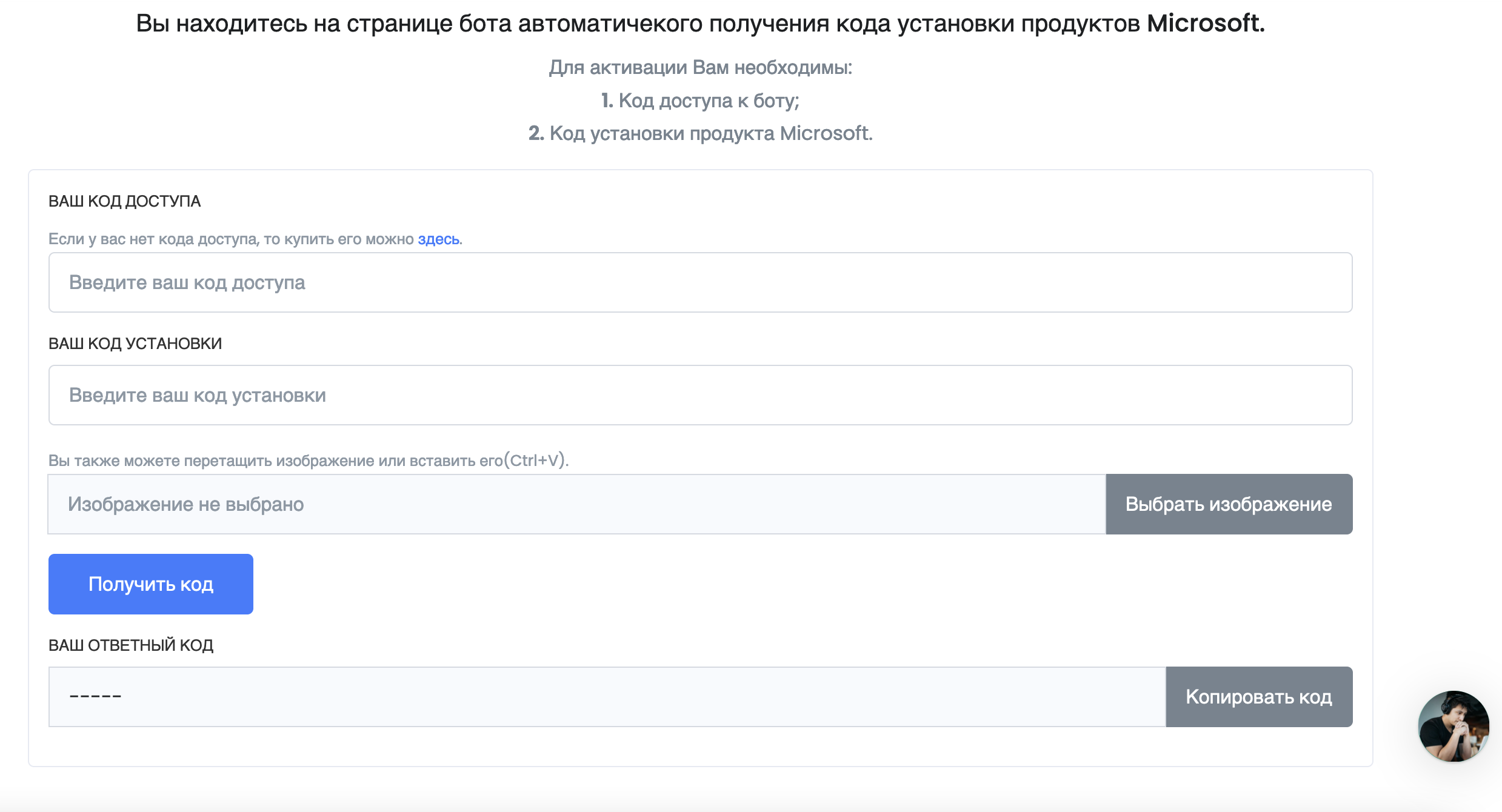Click the '1. Код доступа к боту;' line

(700, 101)
